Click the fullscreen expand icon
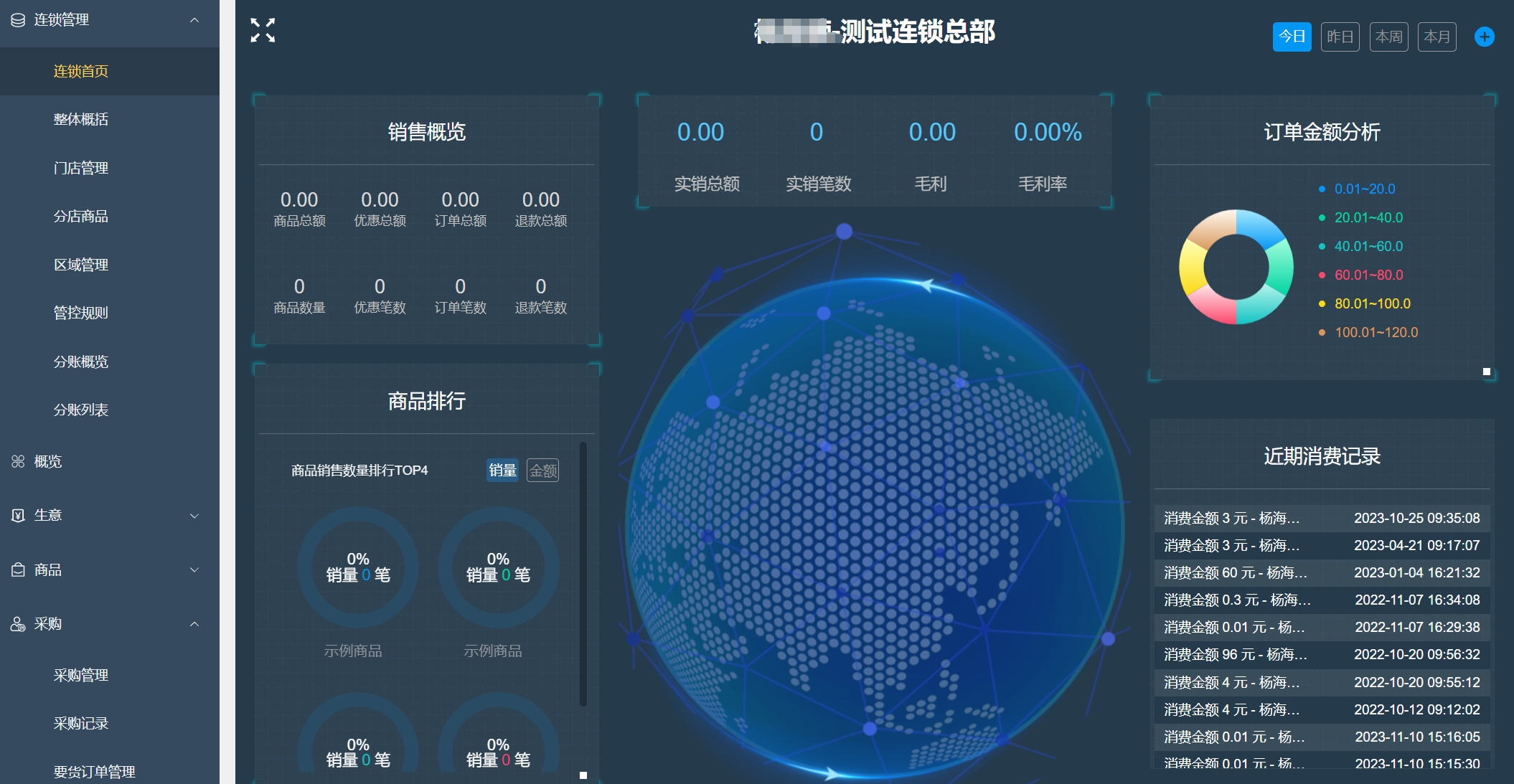Screen dimensions: 1514x784 [263, 30]
